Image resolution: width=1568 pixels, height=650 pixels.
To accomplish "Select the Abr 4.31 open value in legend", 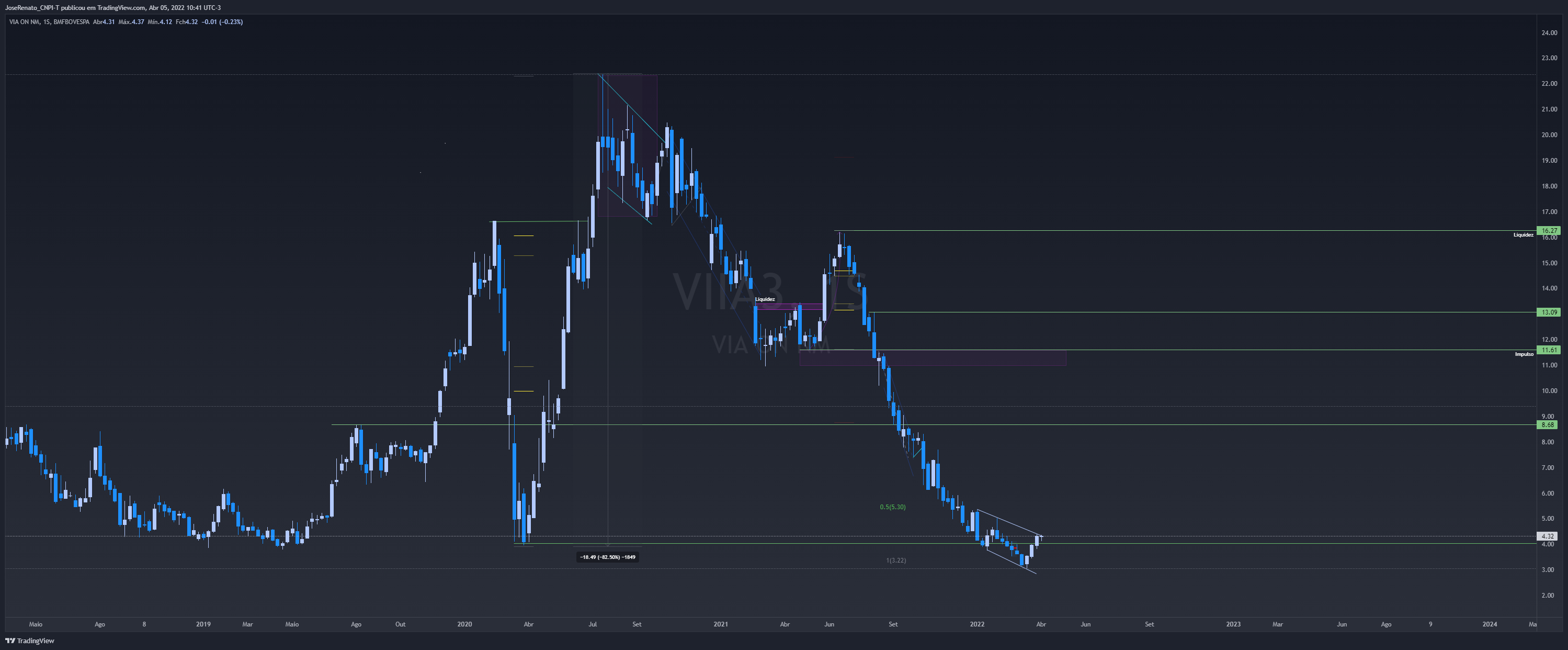I will click(x=104, y=22).
